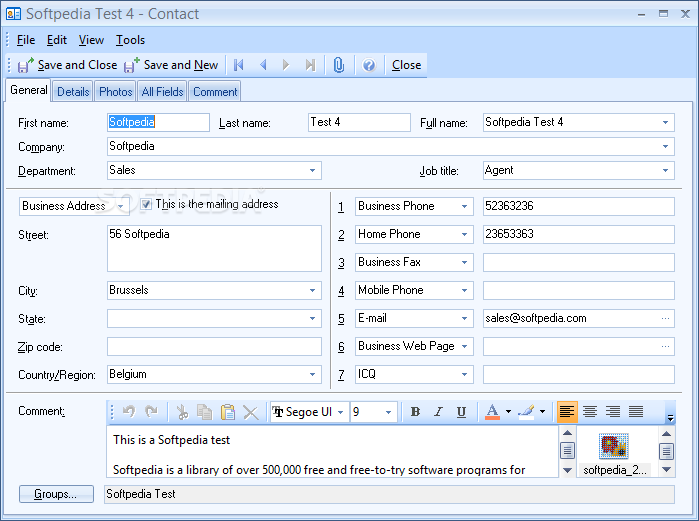699x521 pixels.
Task: Select the softpedia_2 attachment thumbnail
Action: (x=613, y=446)
